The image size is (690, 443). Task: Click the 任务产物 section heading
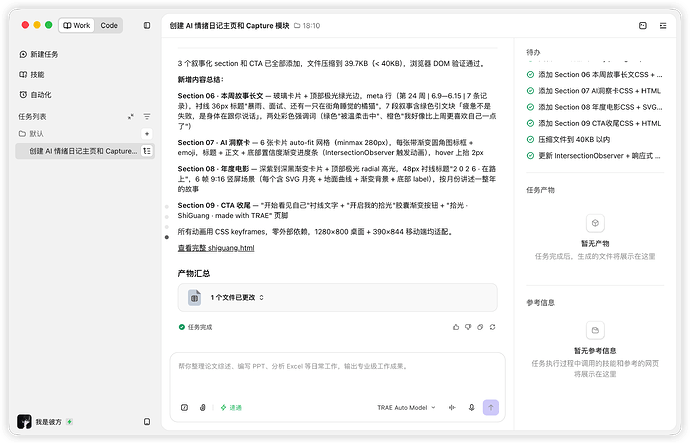coord(540,190)
